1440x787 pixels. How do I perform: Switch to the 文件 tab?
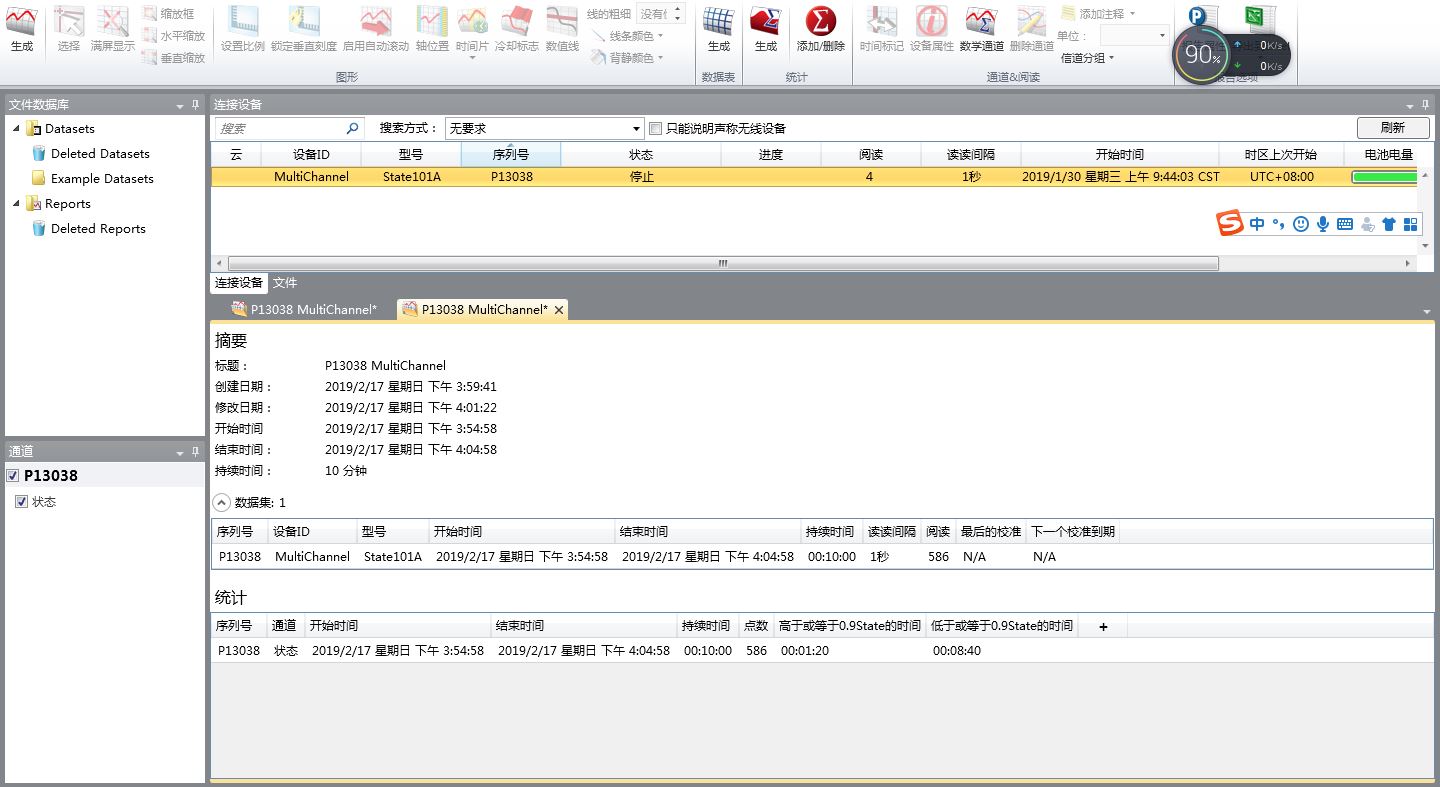point(285,283)
